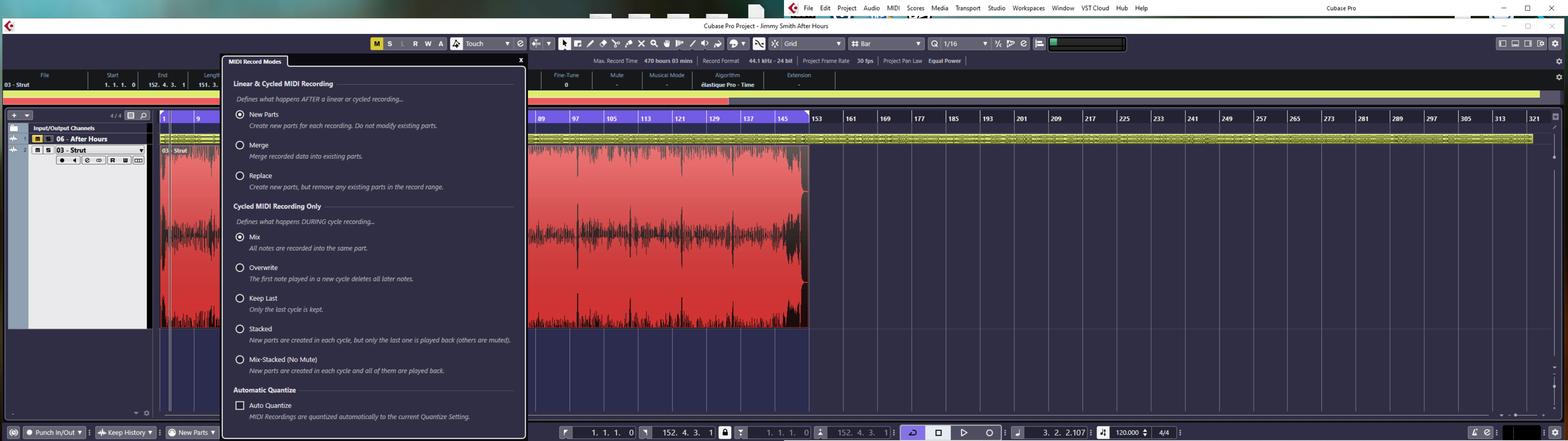1568x441 pixels.
Task: Choose Stacked cycle recording mode
Action: (x=240, y=329)
